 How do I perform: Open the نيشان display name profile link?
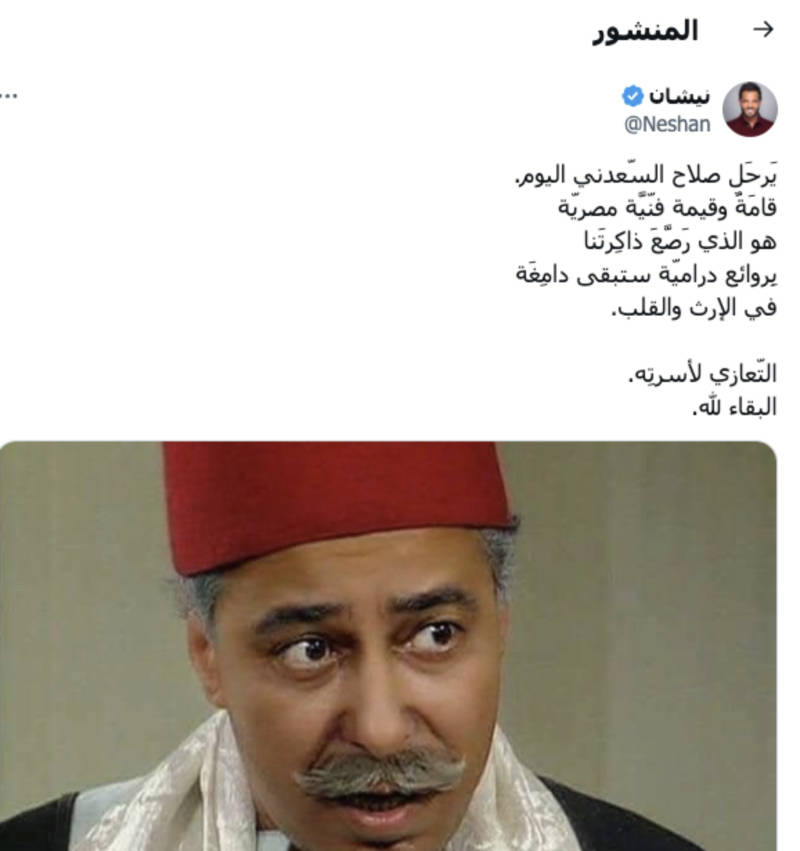coord(679,97)
